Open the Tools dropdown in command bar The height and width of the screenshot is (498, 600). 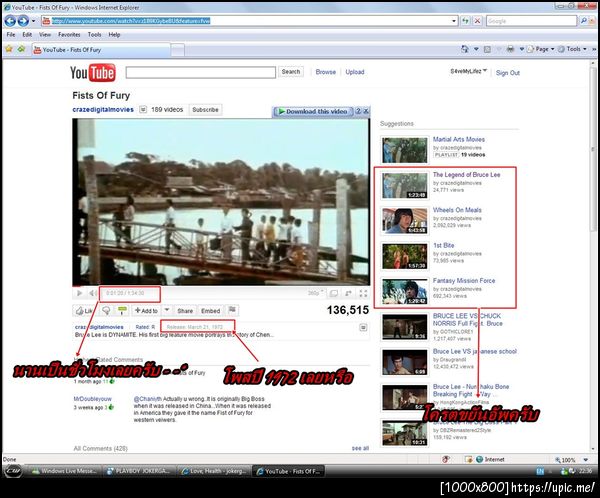(572, 49)
